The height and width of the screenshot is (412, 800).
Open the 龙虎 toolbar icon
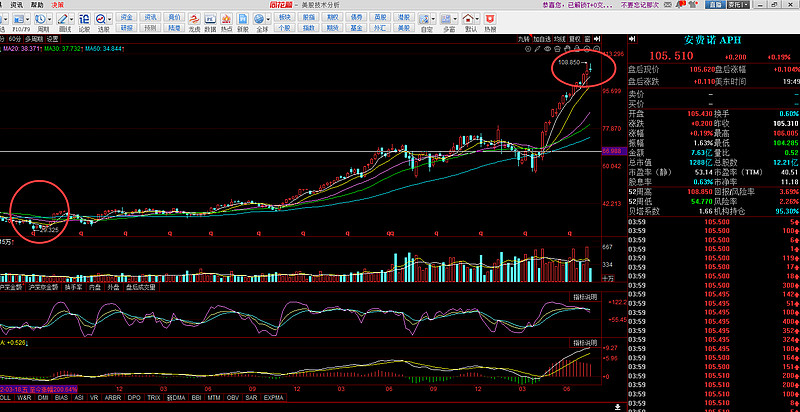(194, 19)
